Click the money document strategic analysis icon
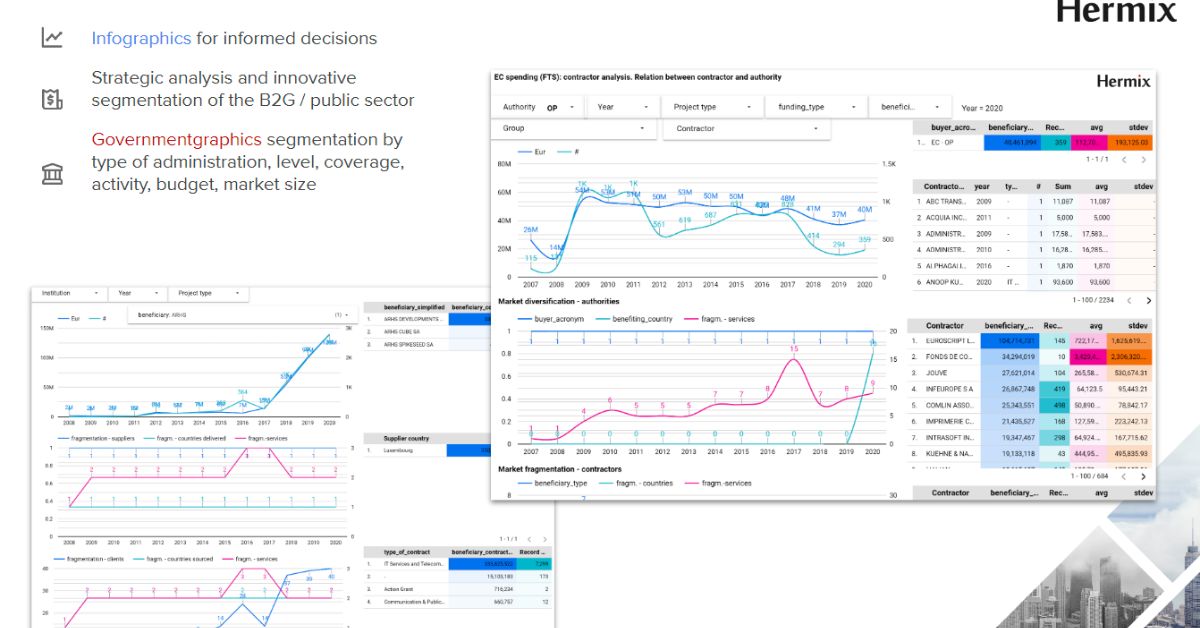 (52, 99)
